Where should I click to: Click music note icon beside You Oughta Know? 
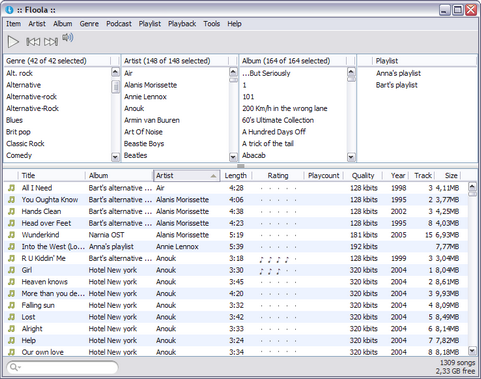point(12,200)
